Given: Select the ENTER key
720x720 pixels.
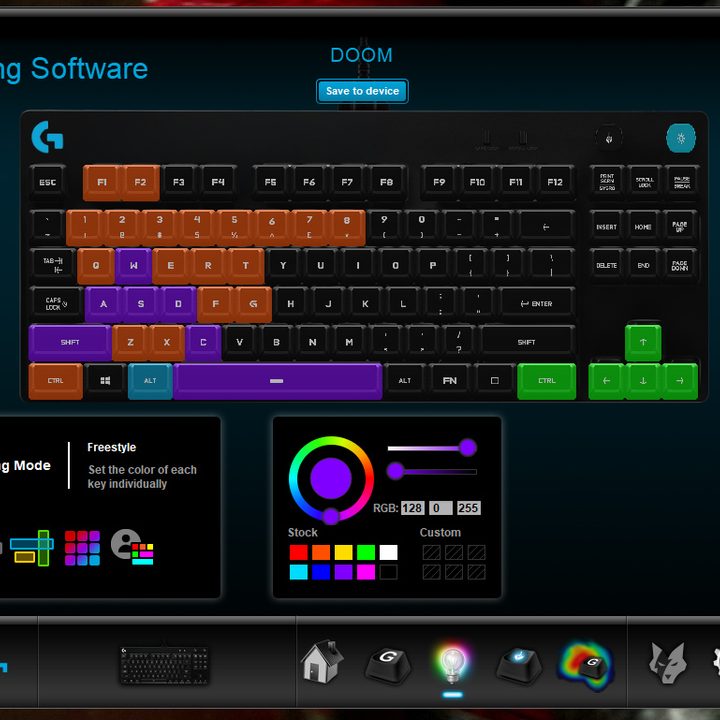Looking at the screenshot, I should (x=537, y=304).
